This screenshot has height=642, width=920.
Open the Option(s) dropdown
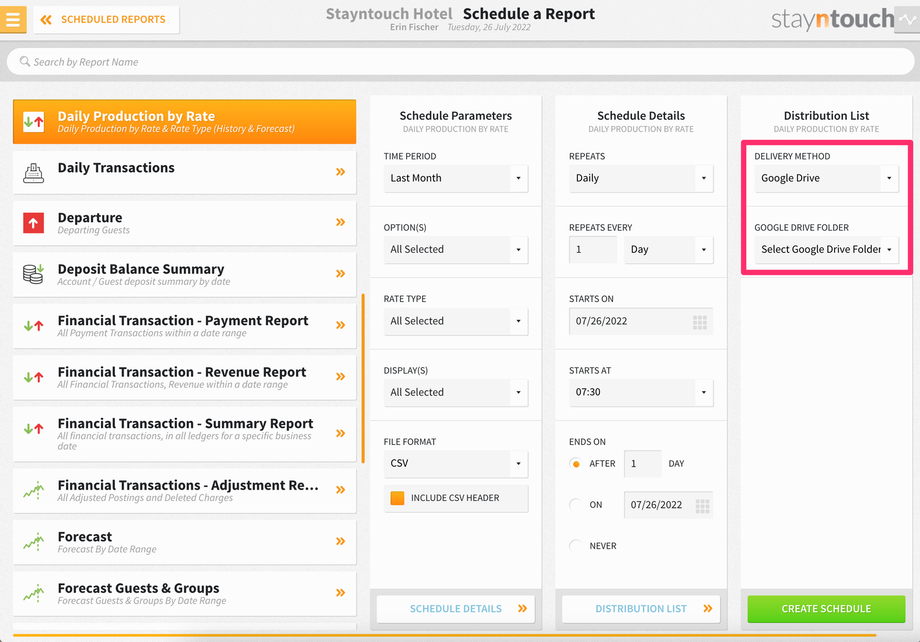[456, 249]
